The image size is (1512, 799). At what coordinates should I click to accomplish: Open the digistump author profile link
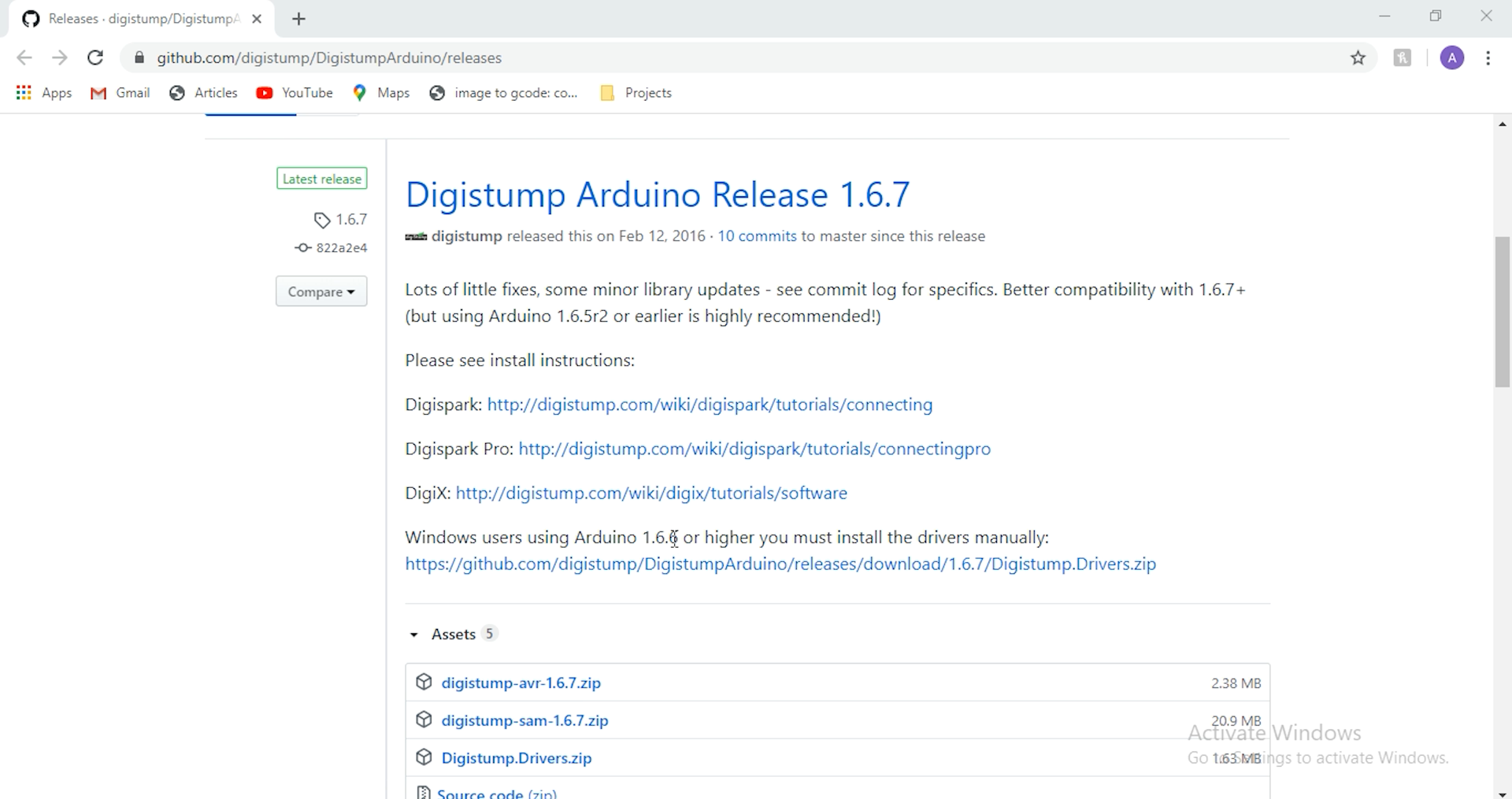(x=467, y=236)
